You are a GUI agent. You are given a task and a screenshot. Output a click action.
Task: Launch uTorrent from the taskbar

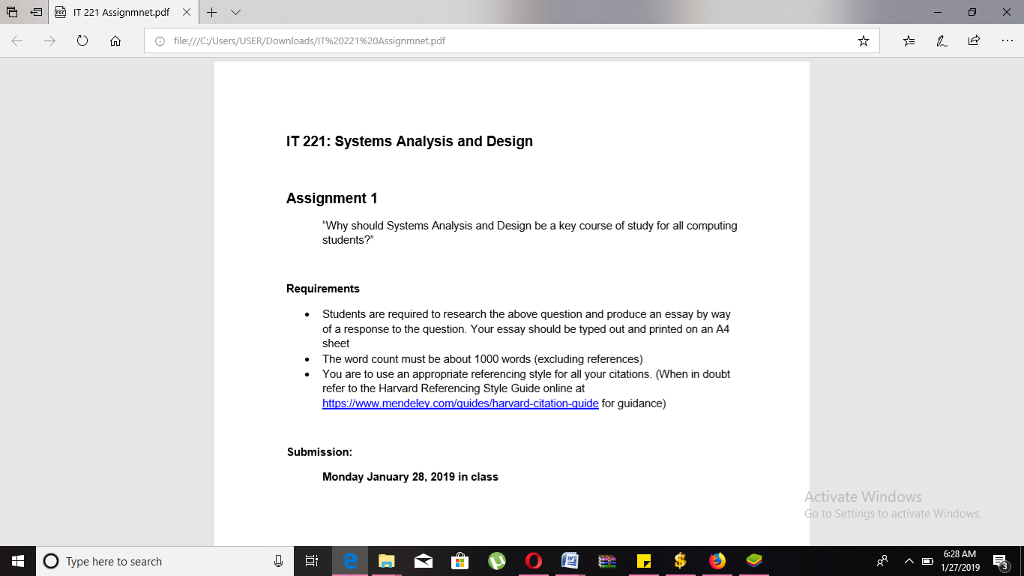pyautogui.click(x=496, y=560)
